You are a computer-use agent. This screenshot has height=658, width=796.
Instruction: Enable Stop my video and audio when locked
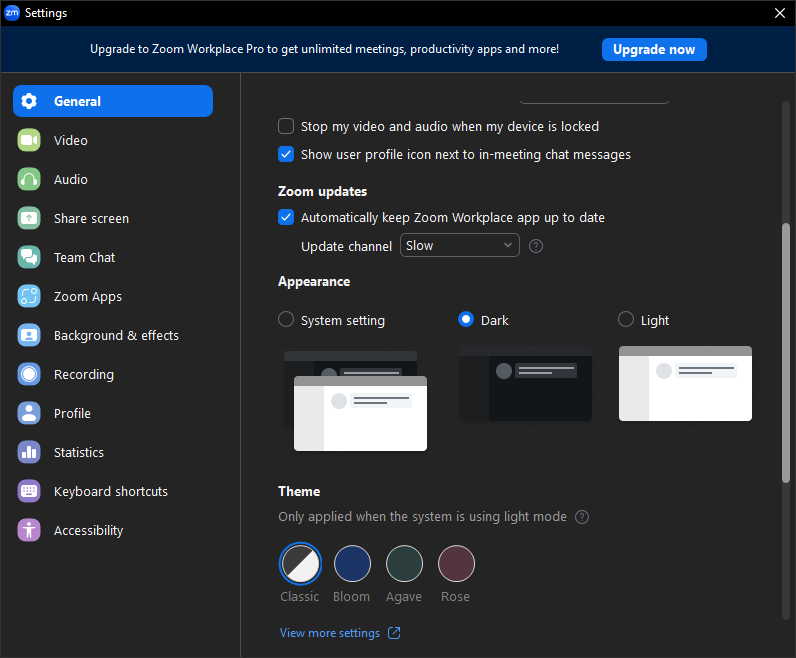coord(286,126)
